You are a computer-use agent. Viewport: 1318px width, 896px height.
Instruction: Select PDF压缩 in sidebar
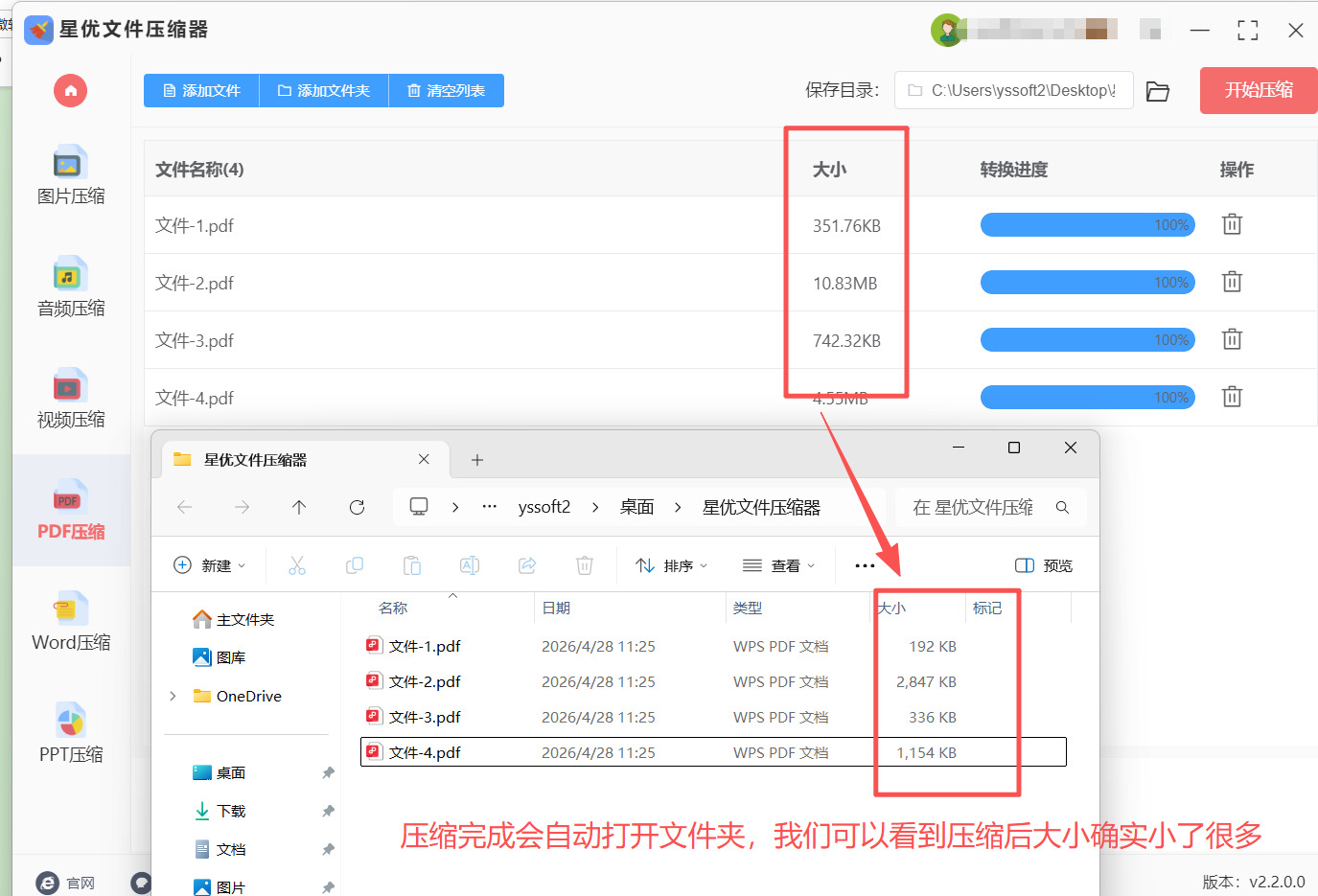click(x=71, y=511)
